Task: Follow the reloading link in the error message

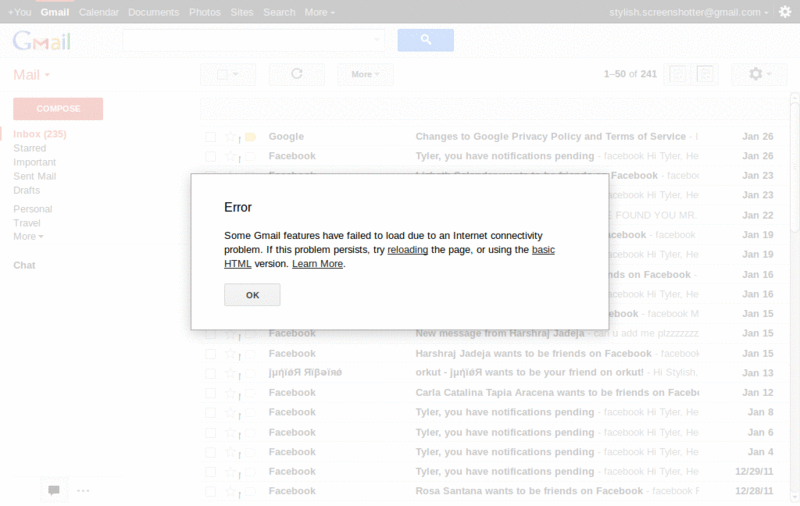Action: (408, 250)
